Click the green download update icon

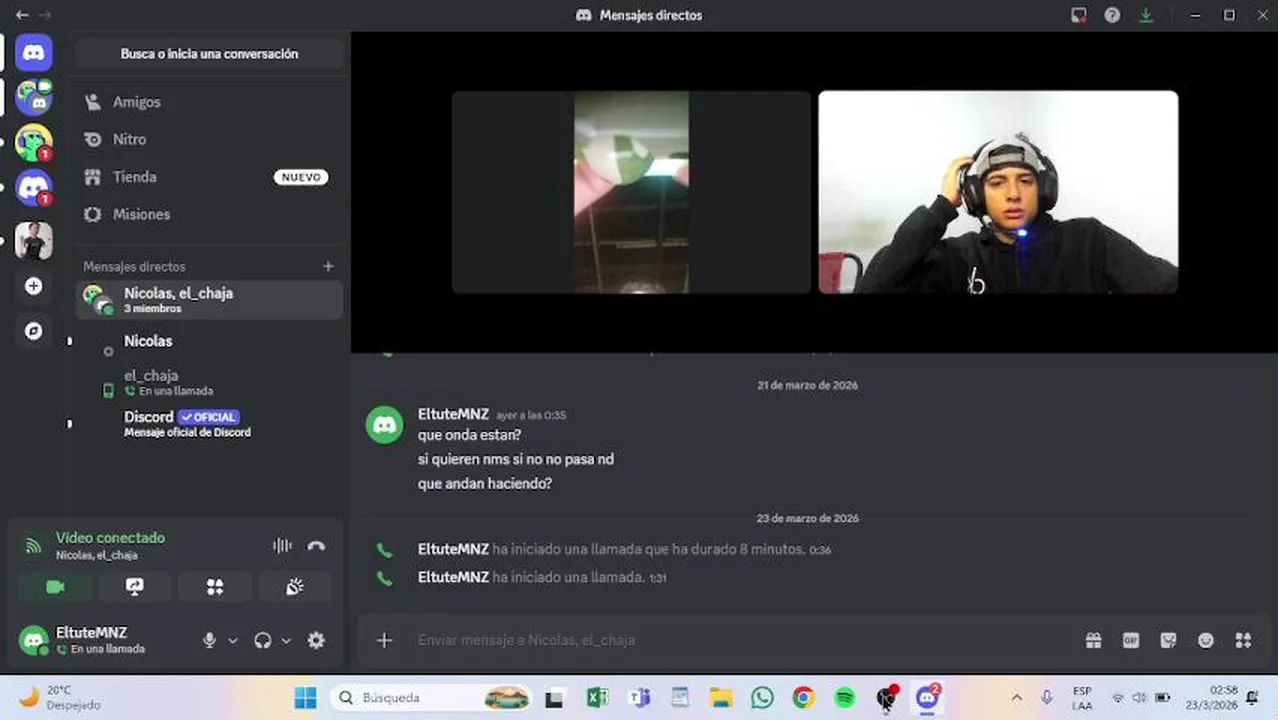1146,15
